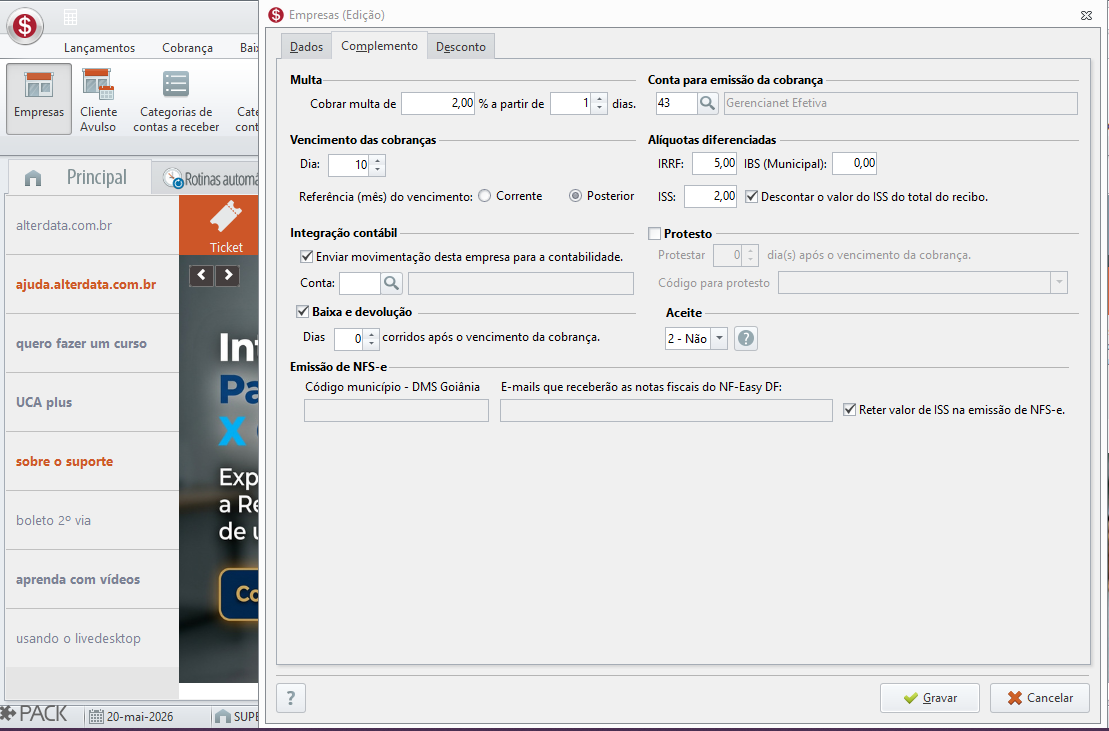The height and width of the screenshot is (731, 1109).
Task: Open the Cliente Avulso icon
Action: [x=98, y=99]
